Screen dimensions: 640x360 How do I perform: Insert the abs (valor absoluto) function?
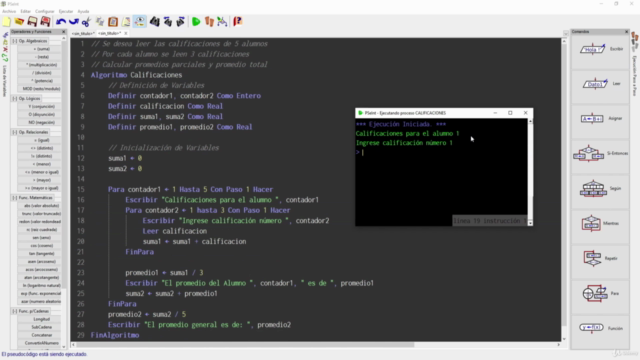[39, 206]
